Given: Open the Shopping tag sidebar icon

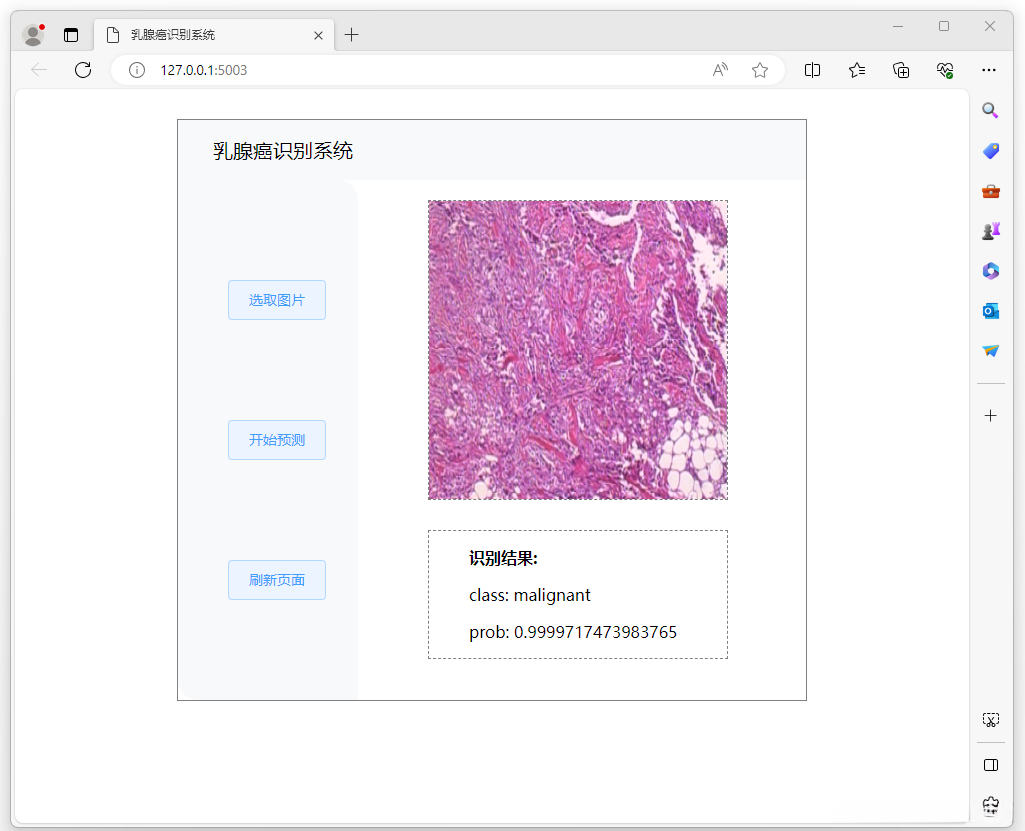Looking at the screenshot, I should pyautogui.click(x=990, y=151).
